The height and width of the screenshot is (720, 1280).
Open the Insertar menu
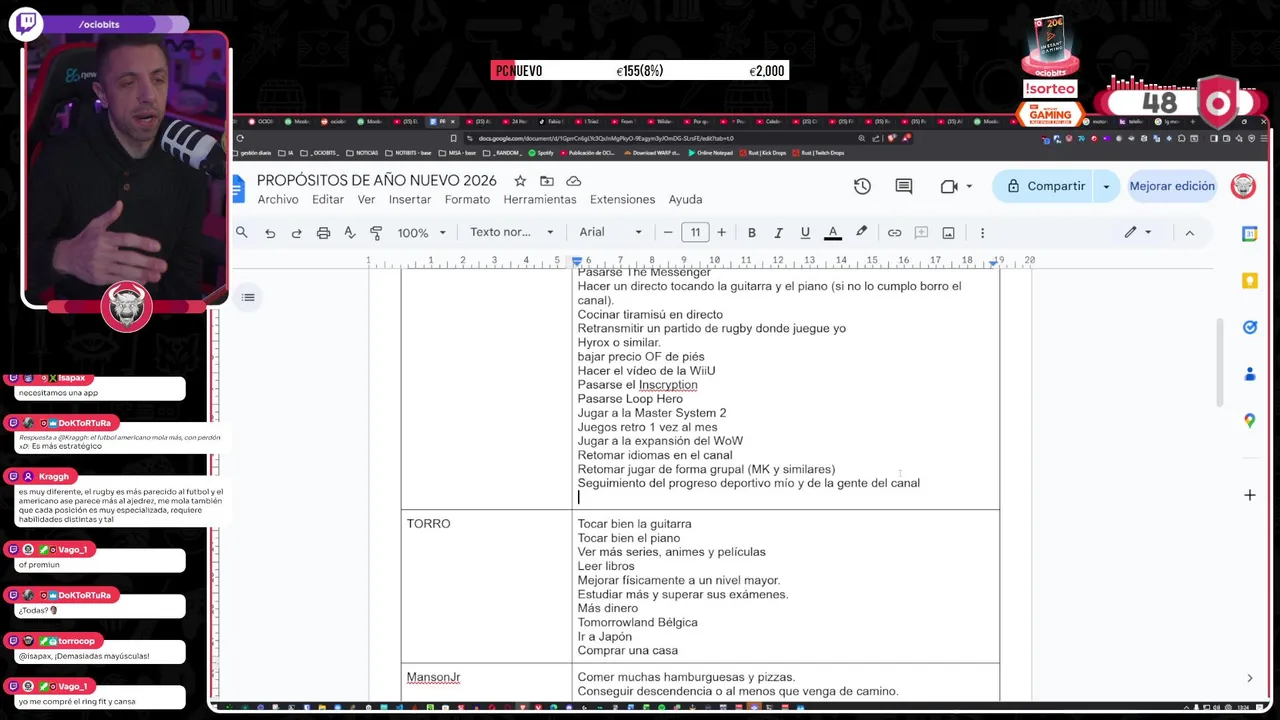tap(410, 199)
